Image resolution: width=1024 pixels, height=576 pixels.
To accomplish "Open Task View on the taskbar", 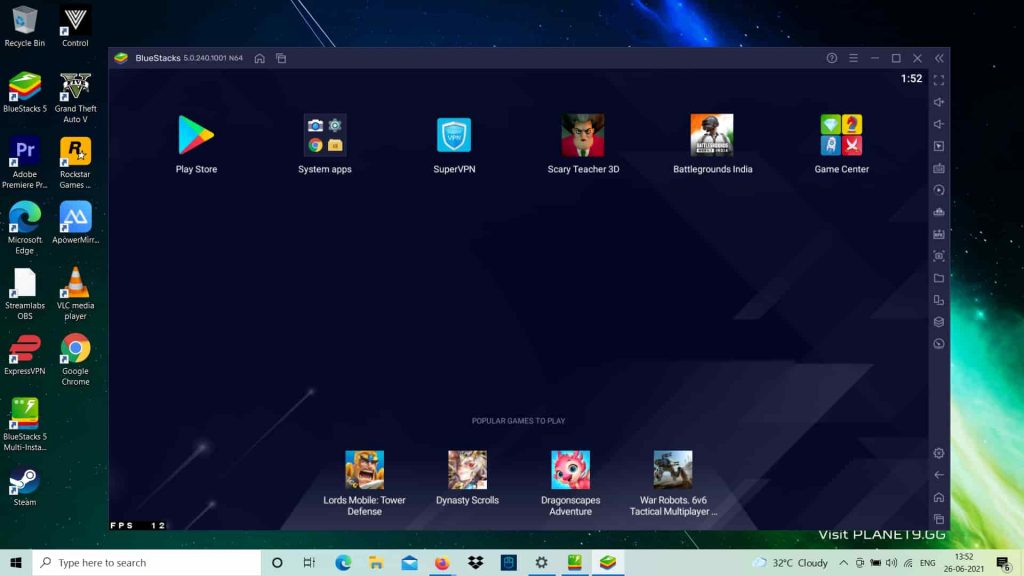I will [310, 562].
